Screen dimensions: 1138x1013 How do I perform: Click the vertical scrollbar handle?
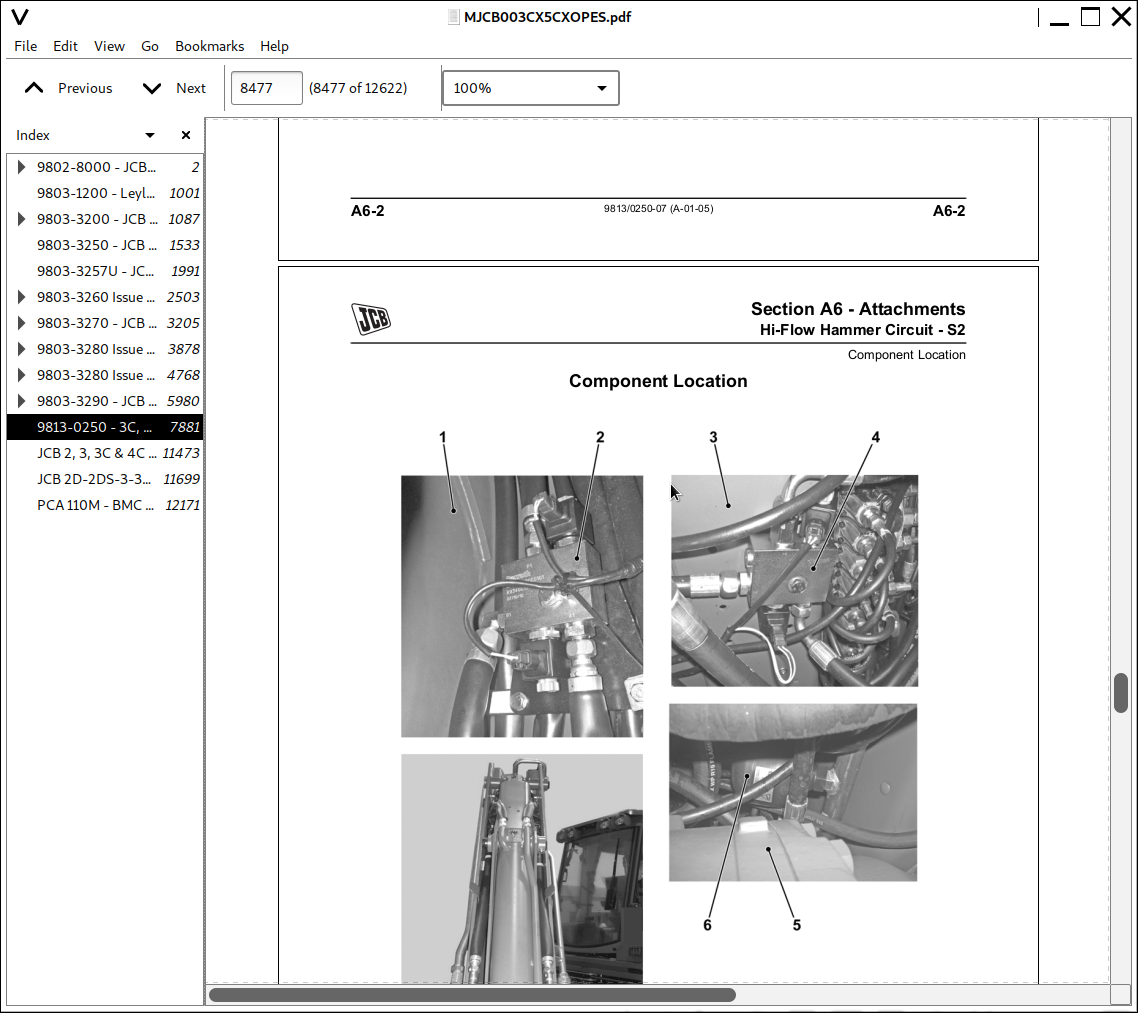pos(1121,692)
